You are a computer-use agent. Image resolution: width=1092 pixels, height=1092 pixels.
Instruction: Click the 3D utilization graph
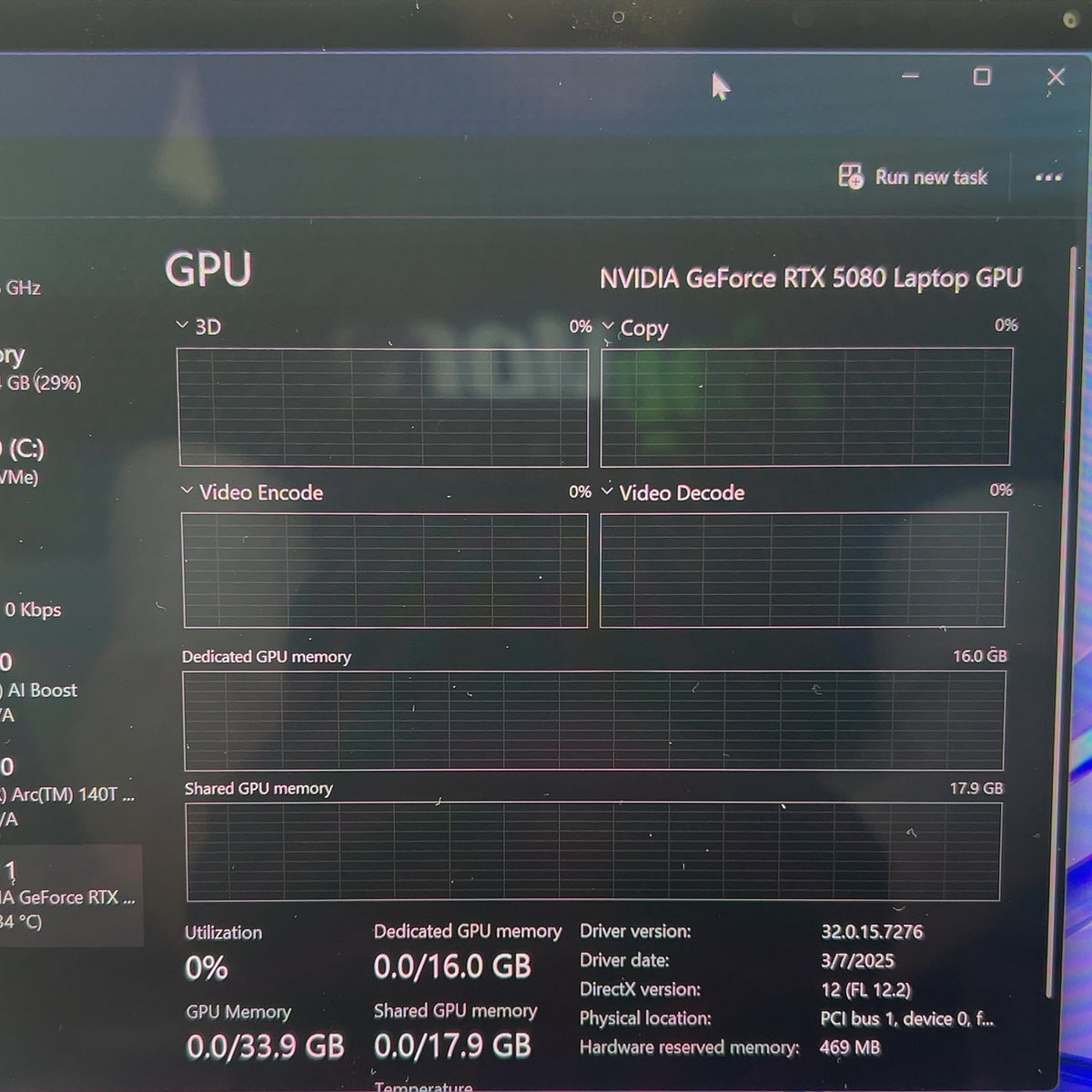383,407
